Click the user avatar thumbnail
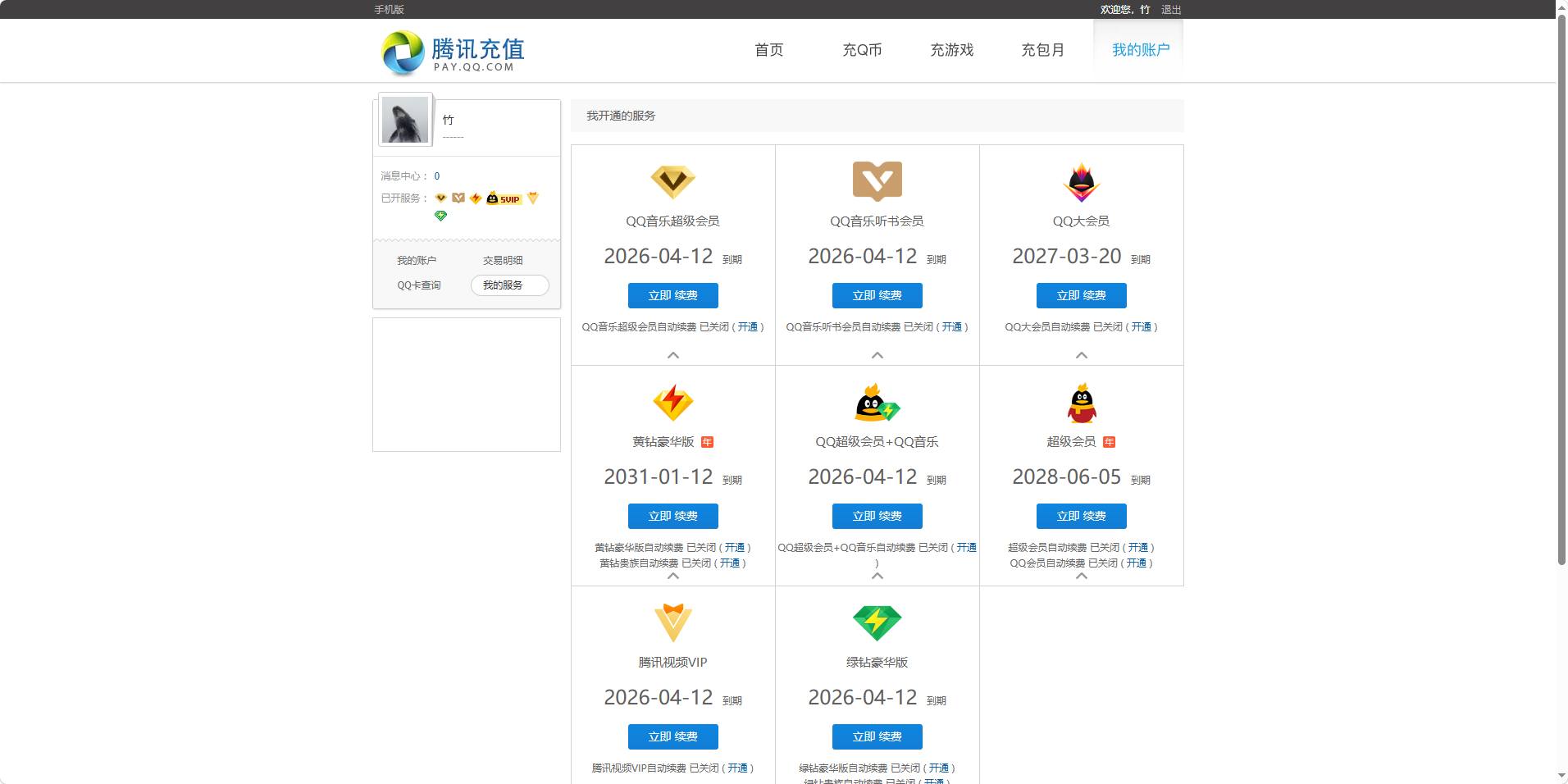This screenshot has width=1568, height=784. click(404, 120)
